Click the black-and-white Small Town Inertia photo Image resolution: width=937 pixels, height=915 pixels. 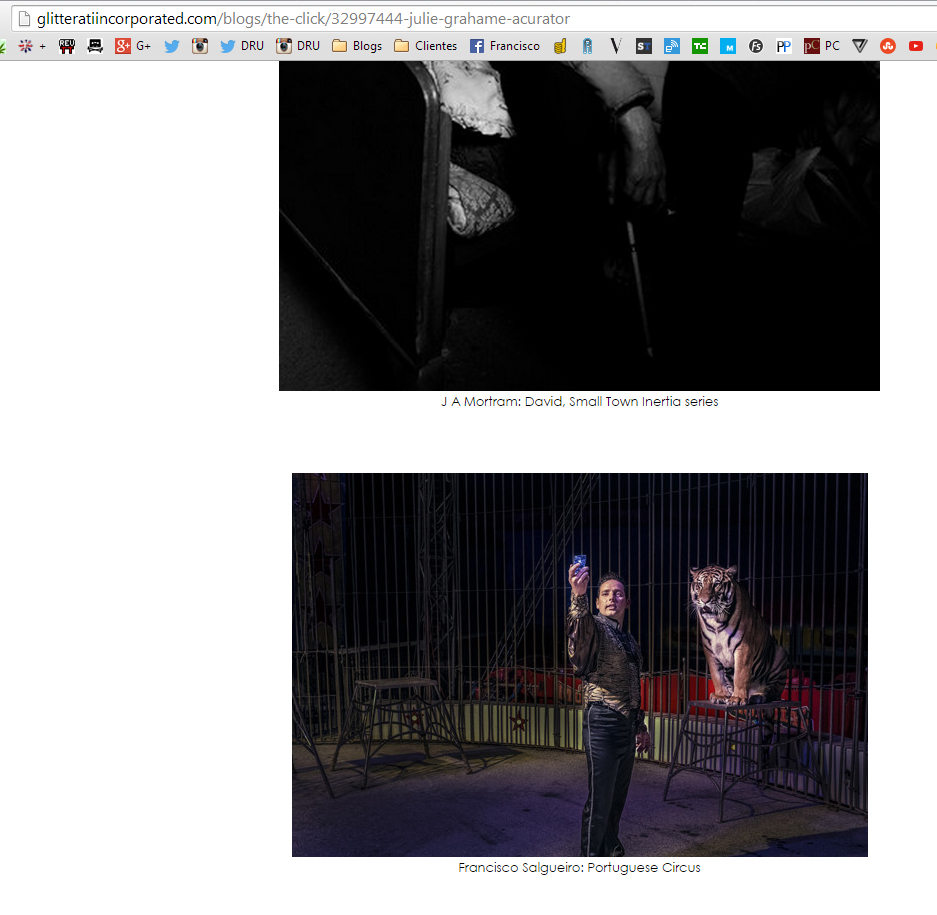579,225
